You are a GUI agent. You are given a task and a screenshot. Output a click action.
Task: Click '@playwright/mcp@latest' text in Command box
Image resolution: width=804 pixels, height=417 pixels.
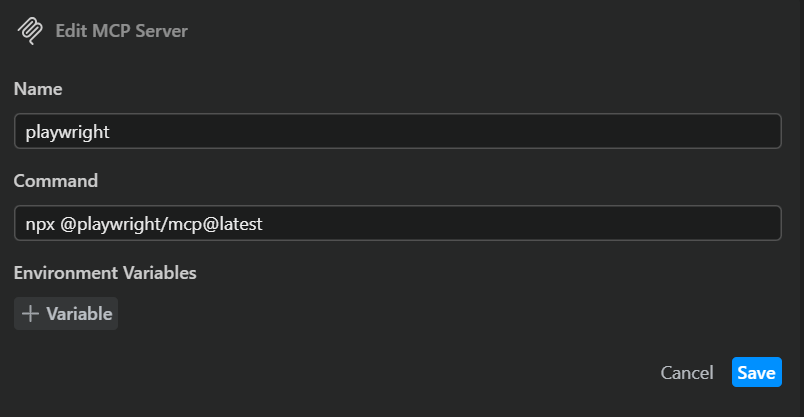click(161, 224)
